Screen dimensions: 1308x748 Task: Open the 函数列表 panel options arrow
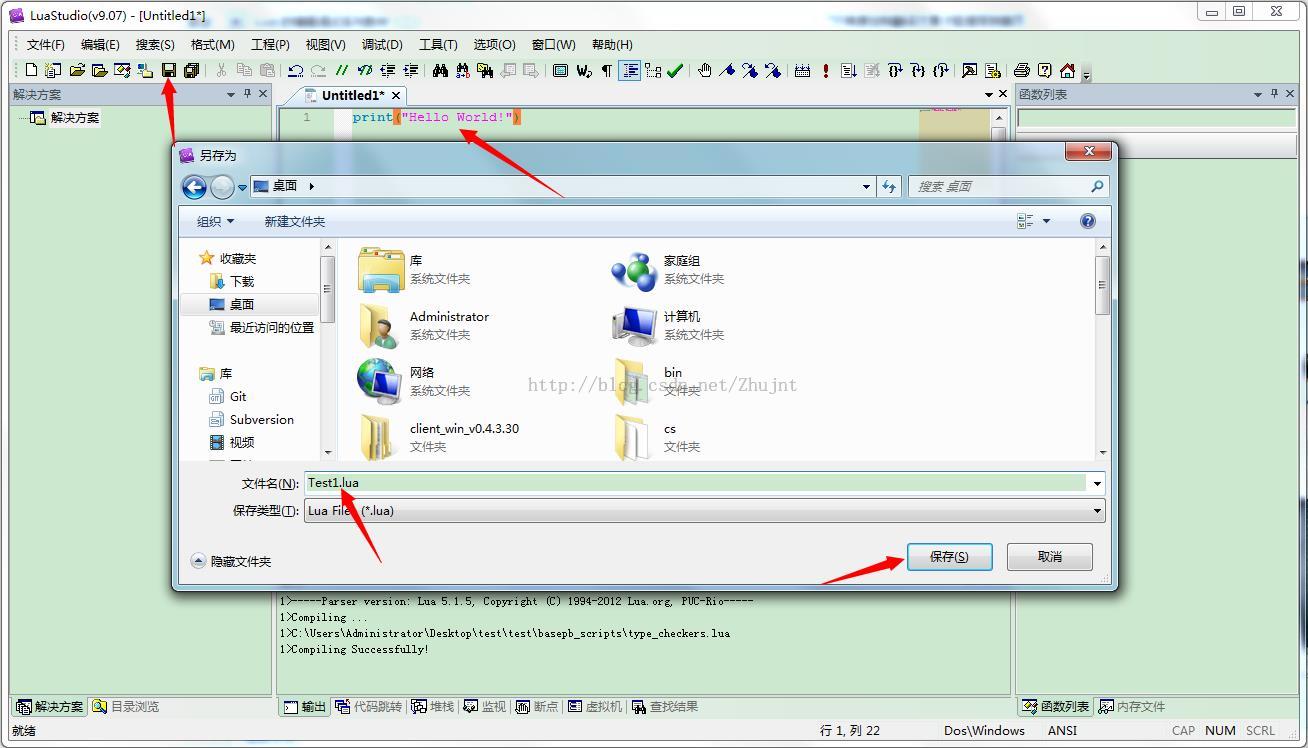(x=1258, y=94)
